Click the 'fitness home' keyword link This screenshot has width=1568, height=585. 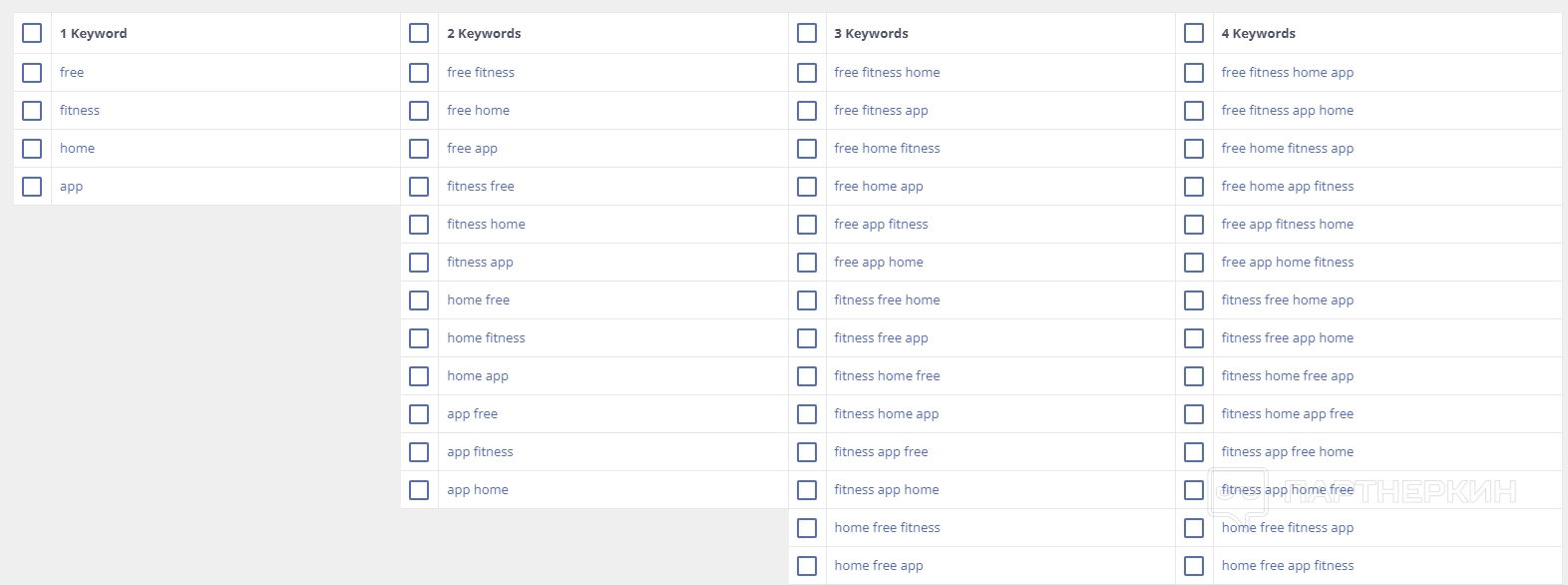tap(486, 225)
